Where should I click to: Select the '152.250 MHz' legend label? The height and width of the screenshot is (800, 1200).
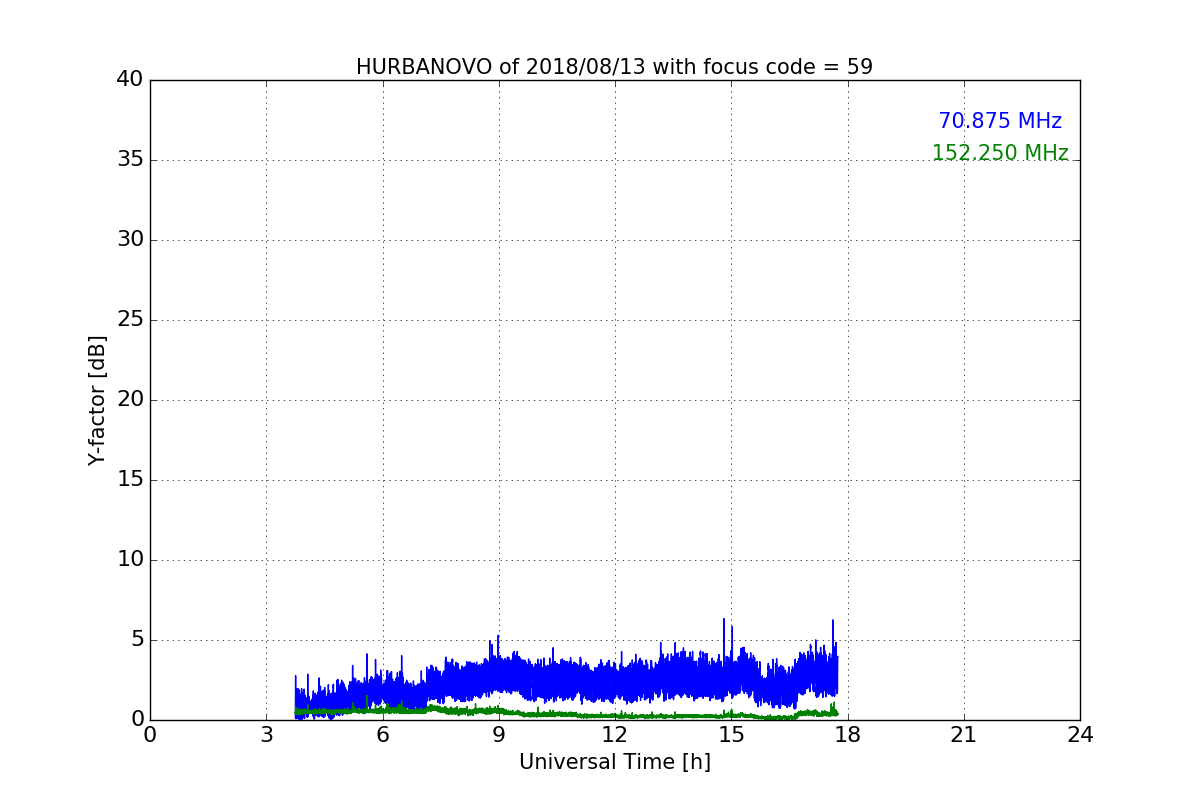(1000, 153)
